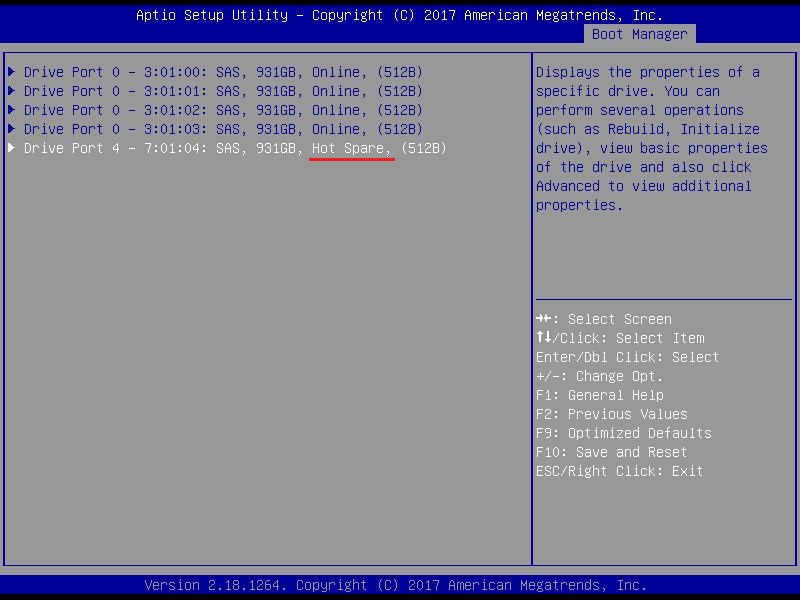Screen dimensions: 800x600
Task: Click the arrow marker for drive 3:01:02
Action: (12, 110)
